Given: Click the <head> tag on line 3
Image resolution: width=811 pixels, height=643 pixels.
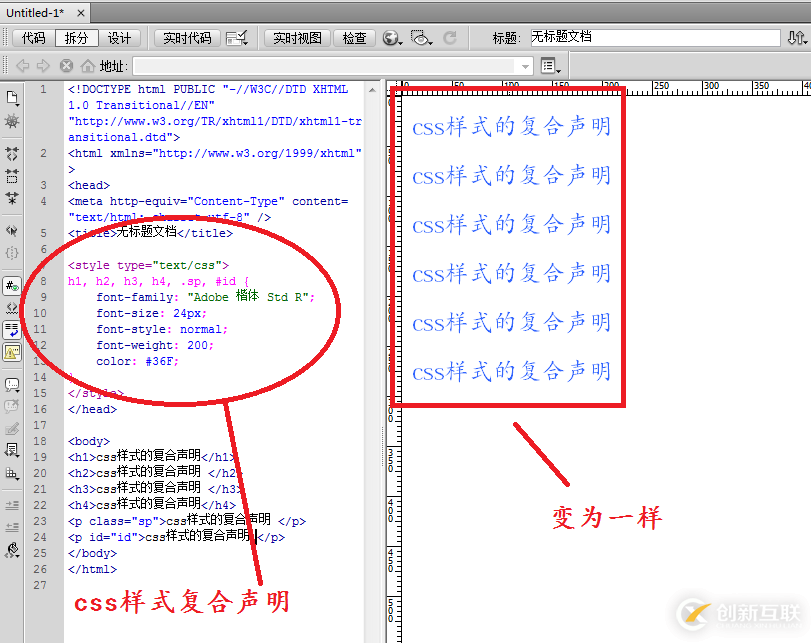Looking at the screenshot, I should point(88,185).
